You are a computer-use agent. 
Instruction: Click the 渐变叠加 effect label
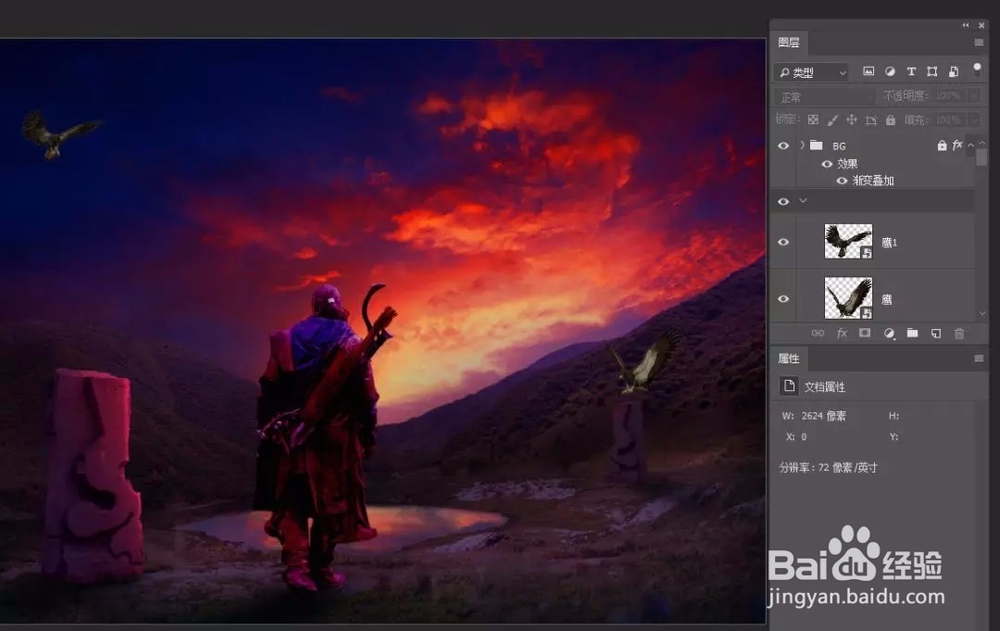pyautogui.click(x=872, y=181)
